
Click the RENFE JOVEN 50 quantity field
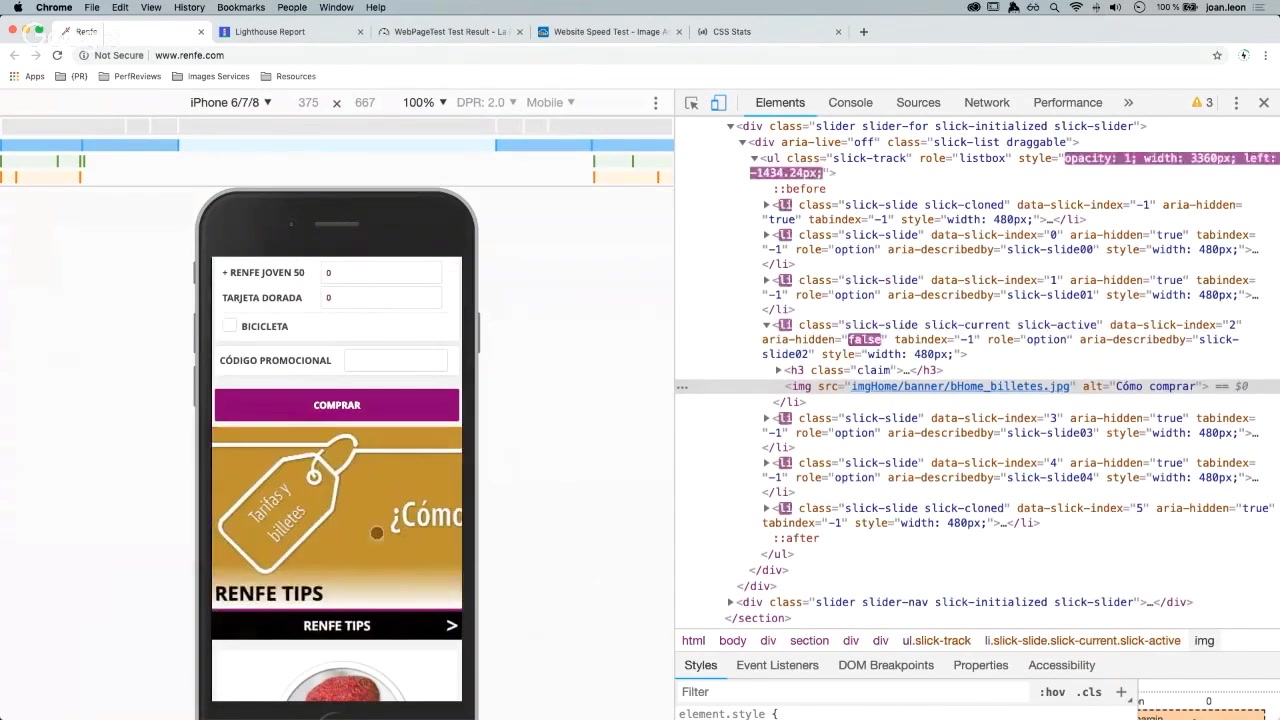point(380,273)
